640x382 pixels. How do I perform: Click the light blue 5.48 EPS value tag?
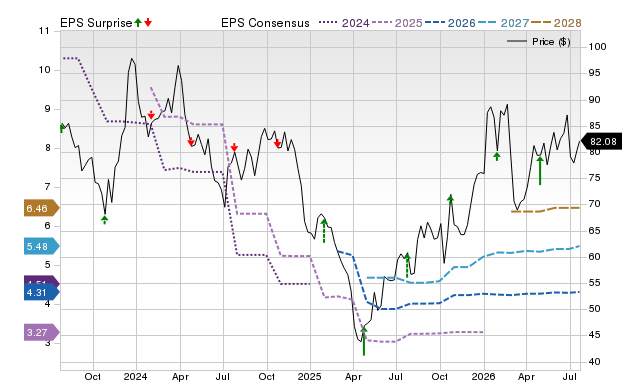[41, 247]
